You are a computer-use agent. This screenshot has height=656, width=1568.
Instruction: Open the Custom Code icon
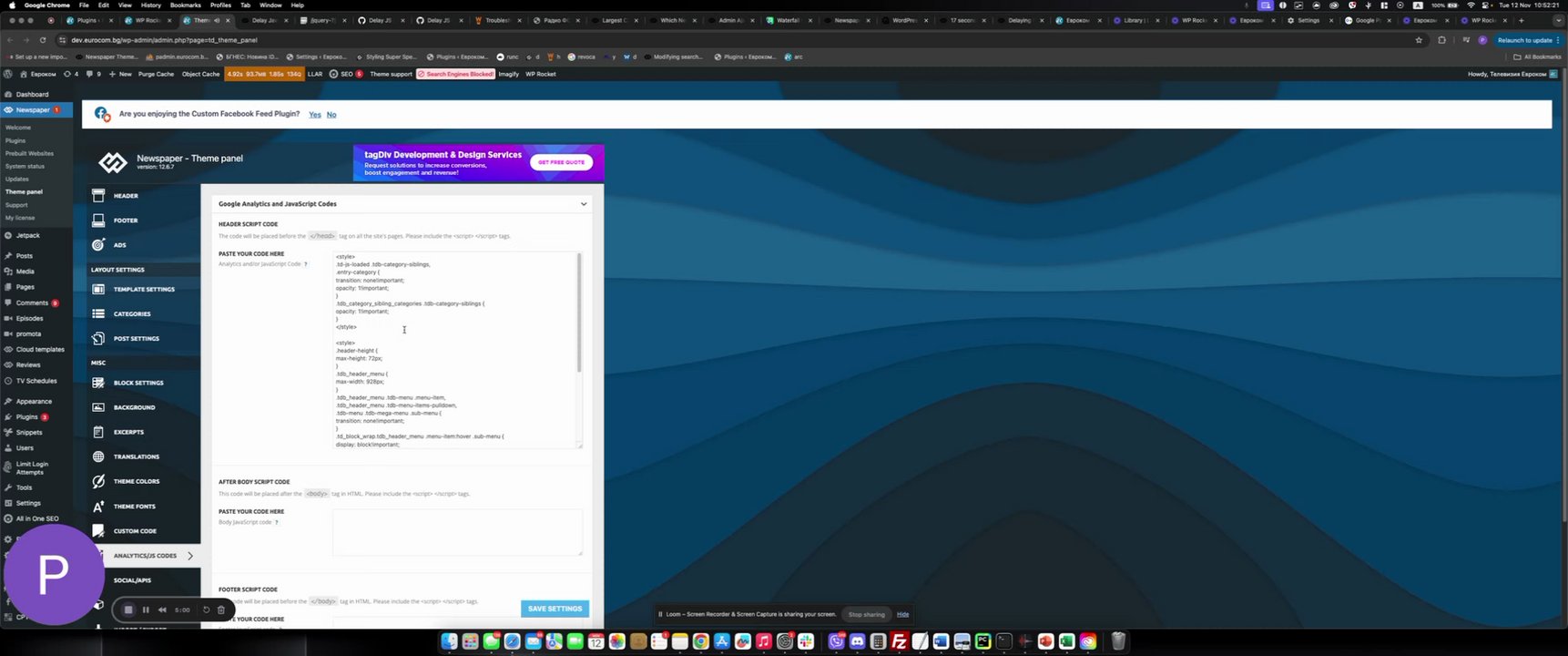point(98,531)
